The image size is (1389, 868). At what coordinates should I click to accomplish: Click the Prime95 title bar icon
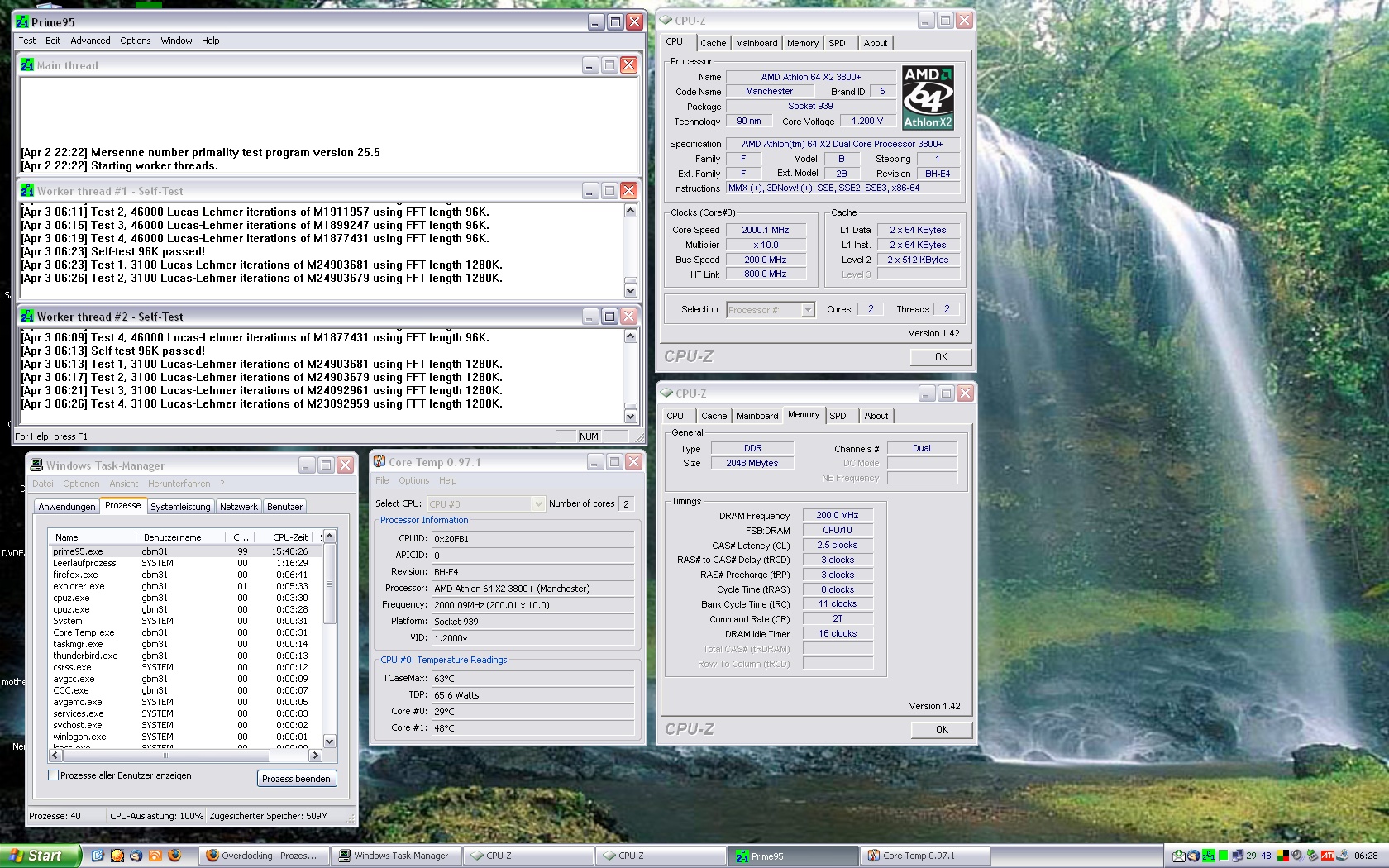tap(21, 21)
